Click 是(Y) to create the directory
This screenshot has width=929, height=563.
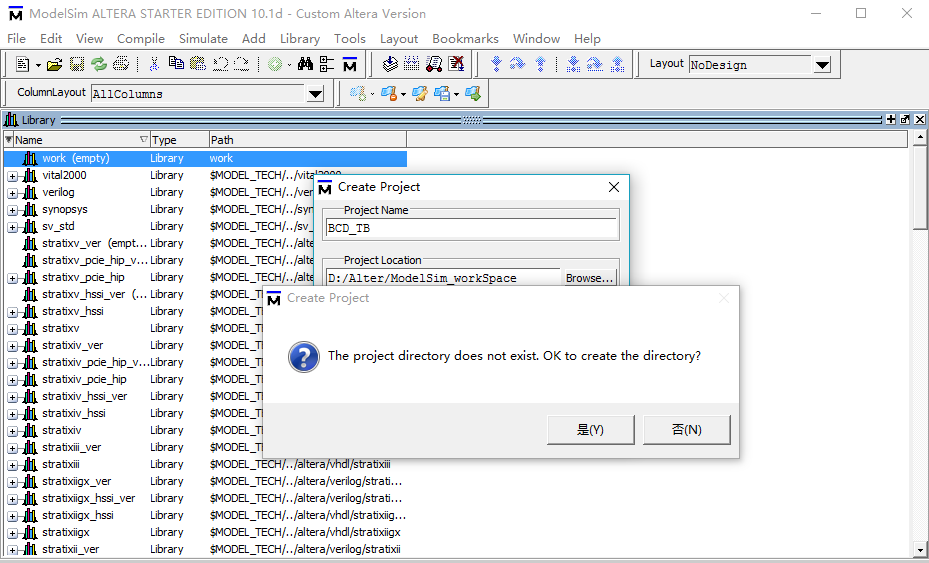pyautogui.click(x=591, y=430)
